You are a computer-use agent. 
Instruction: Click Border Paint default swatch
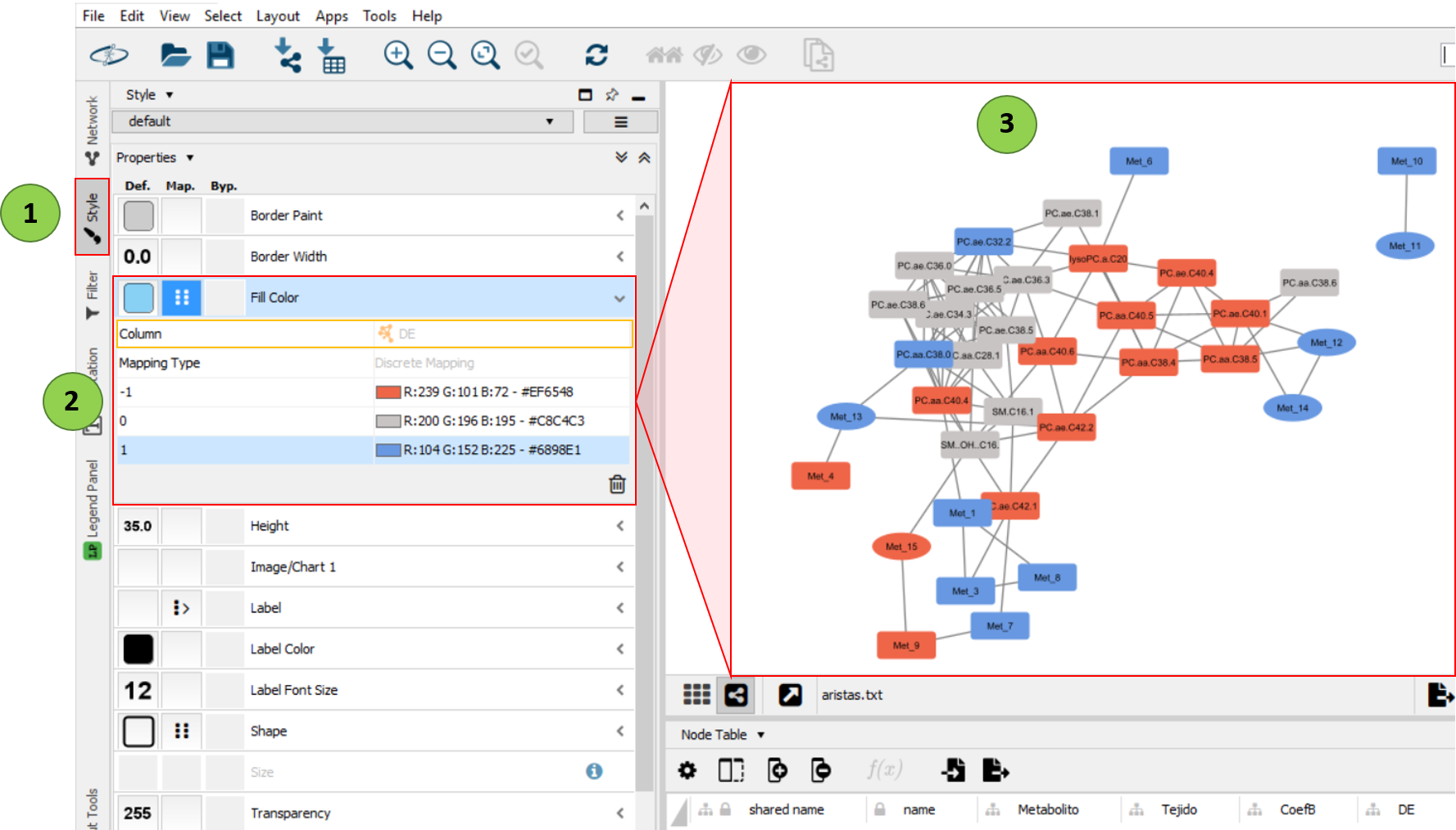point(138,215)
